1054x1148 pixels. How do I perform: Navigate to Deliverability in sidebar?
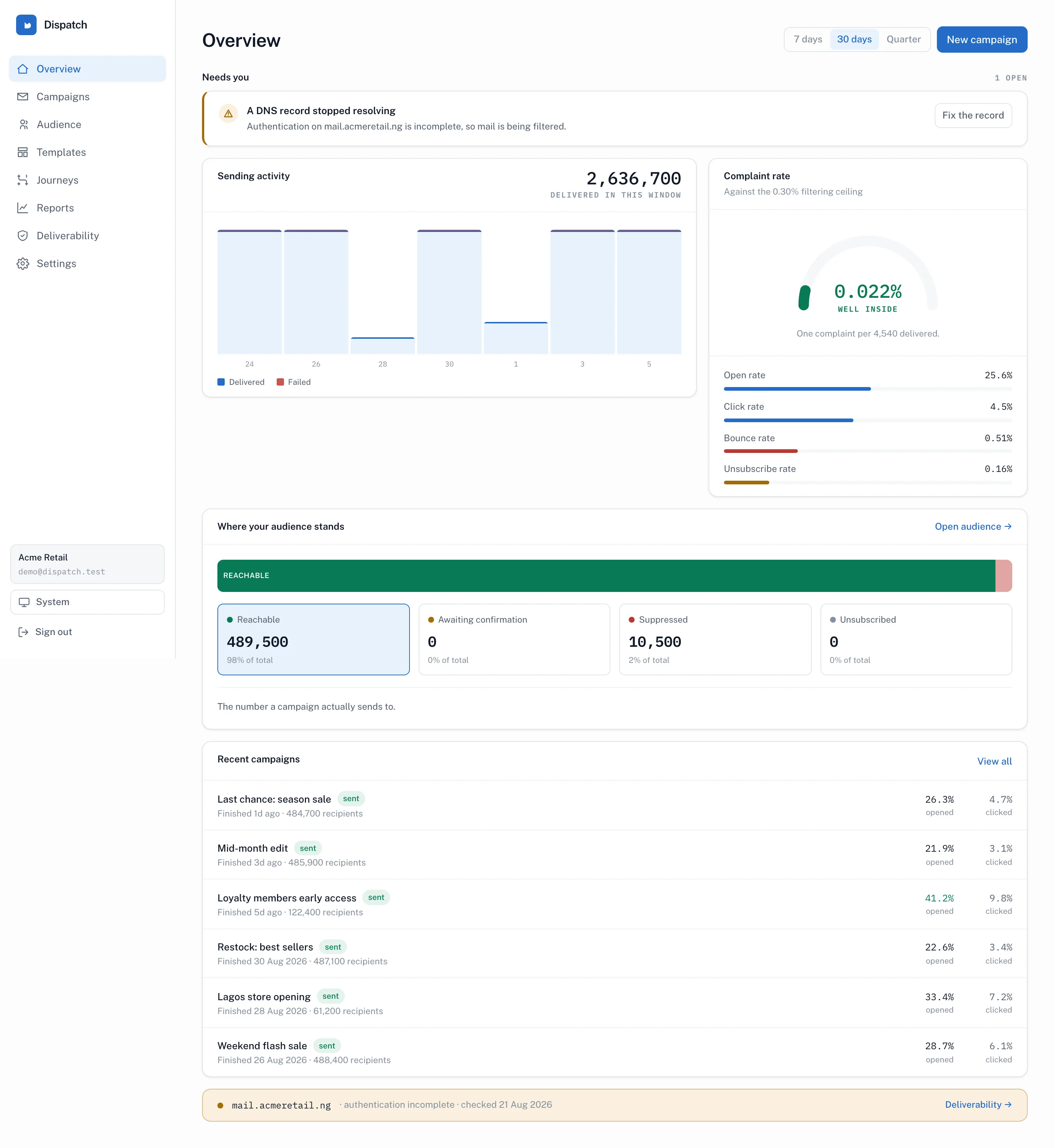click(87, 235)
